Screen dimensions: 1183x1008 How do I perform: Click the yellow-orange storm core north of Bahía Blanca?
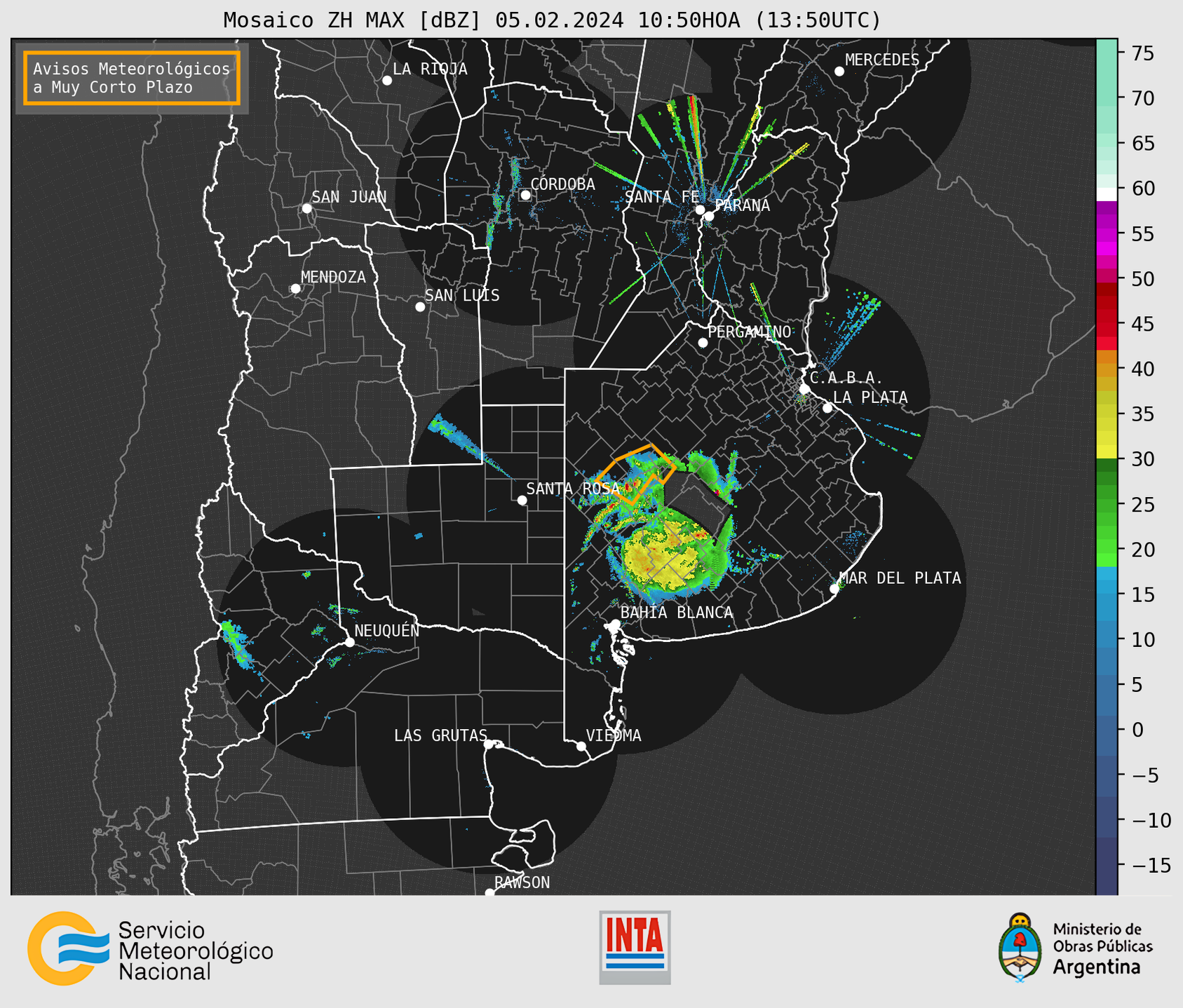click(661, 556)
